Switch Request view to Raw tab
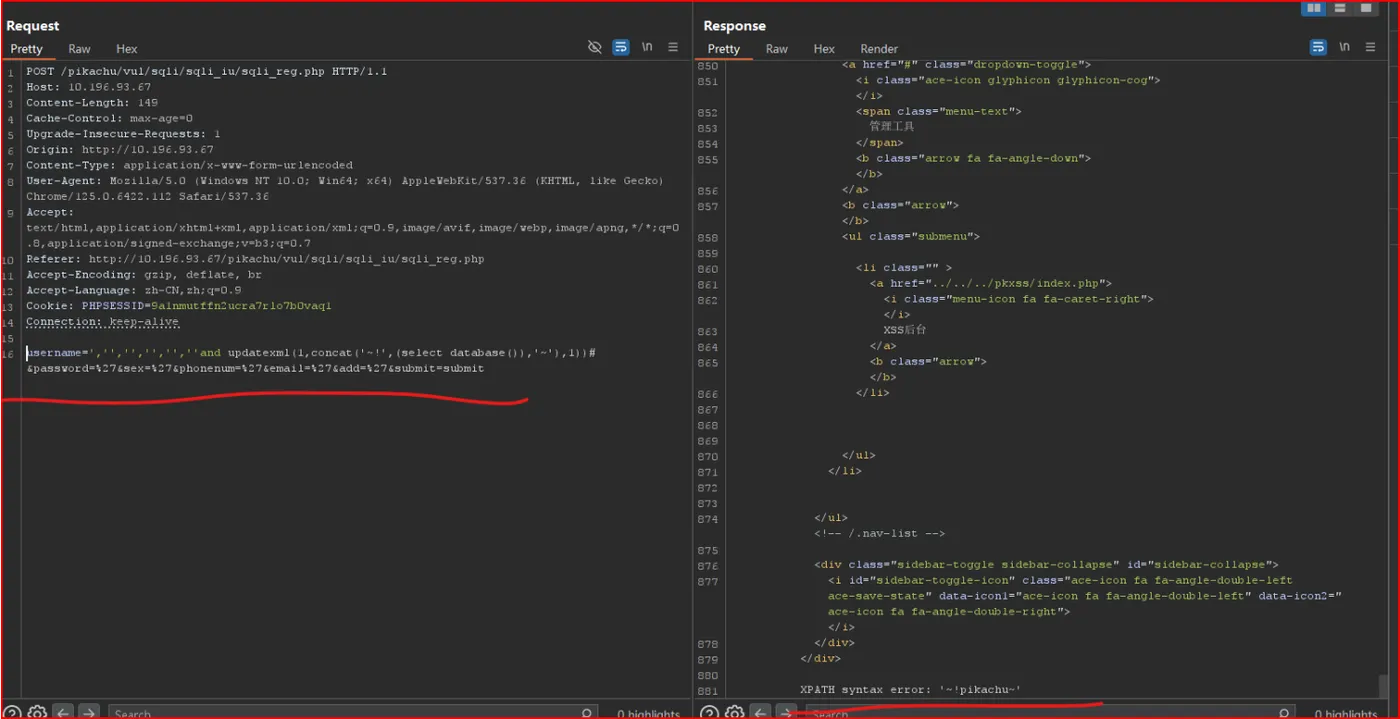Viewport: 1400px width, 719px height. point(79,49)
